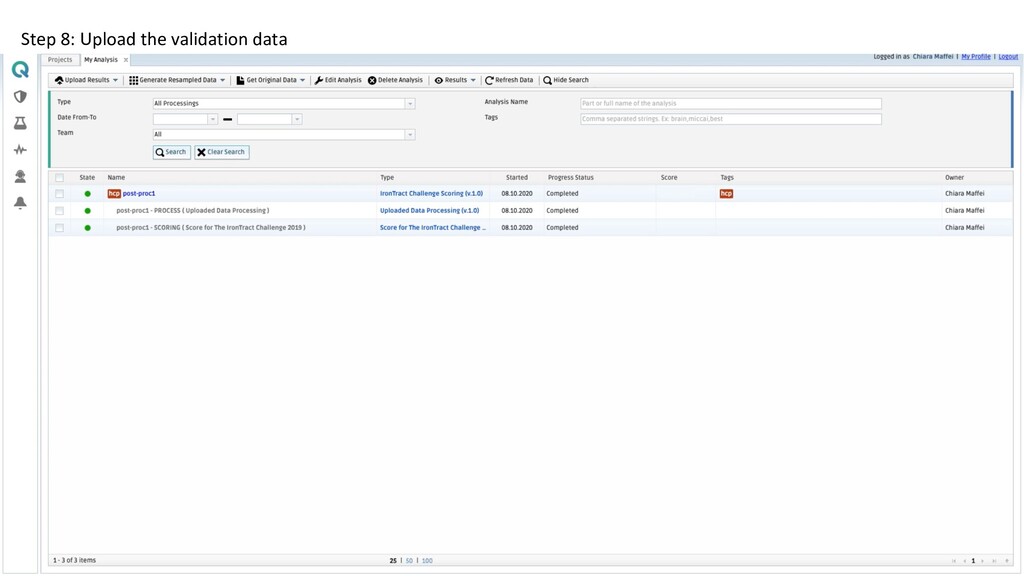
Task: Click green state dot of SCORING row
Action: [x=88, y=228]
